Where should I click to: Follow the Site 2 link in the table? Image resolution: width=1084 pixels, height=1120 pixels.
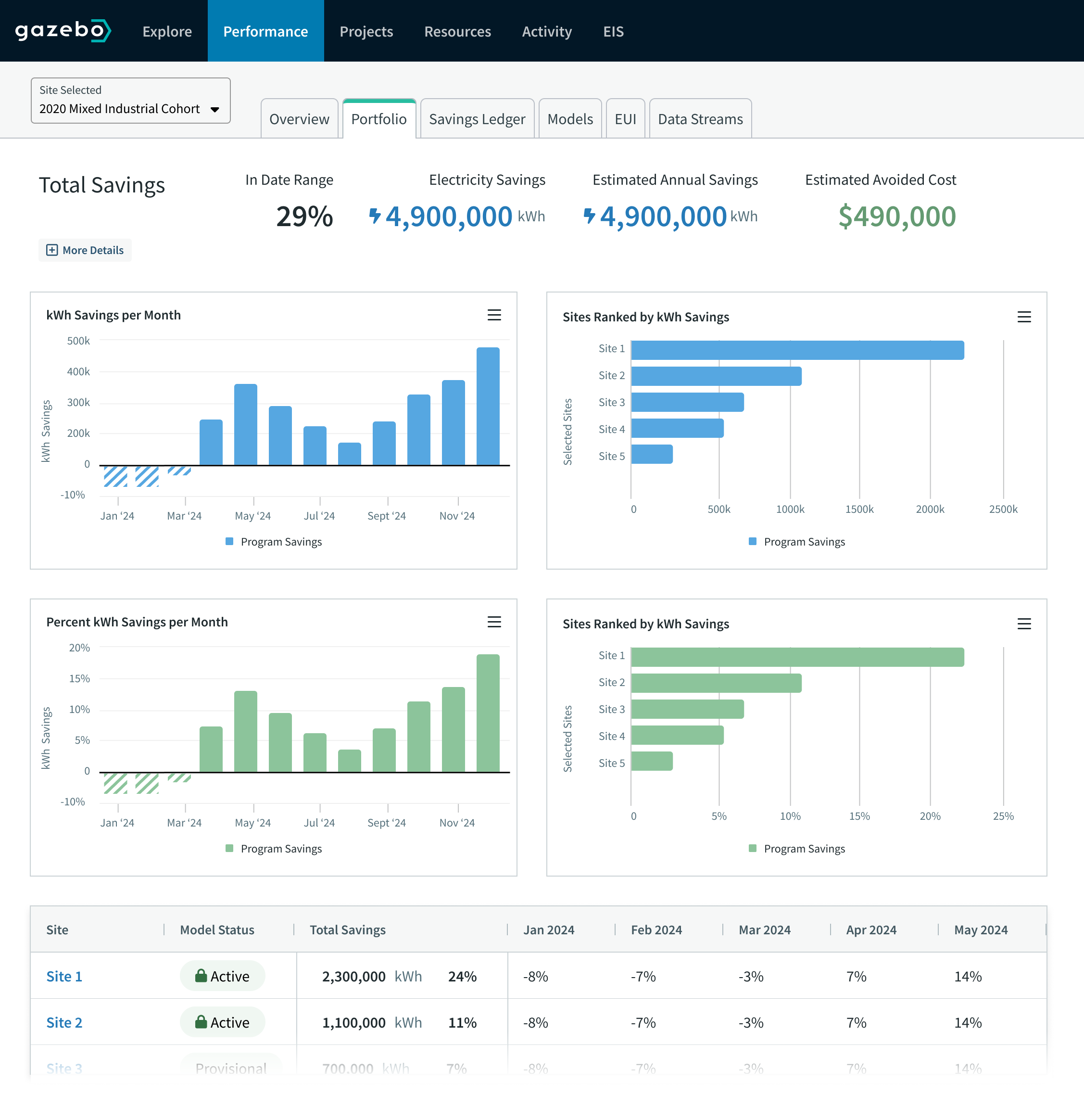[x=63, y=1022]
